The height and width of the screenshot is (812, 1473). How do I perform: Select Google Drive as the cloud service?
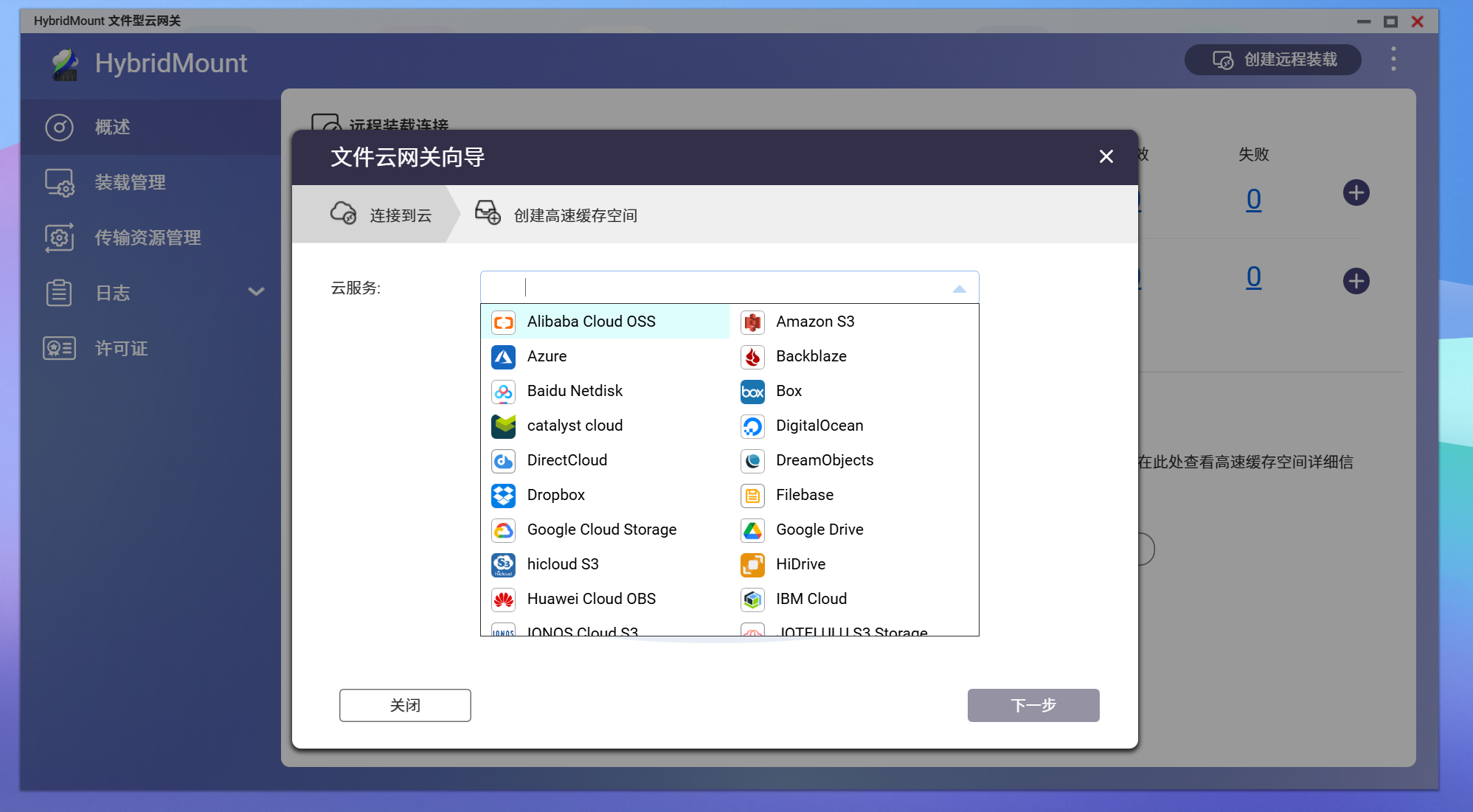point(819,530)
